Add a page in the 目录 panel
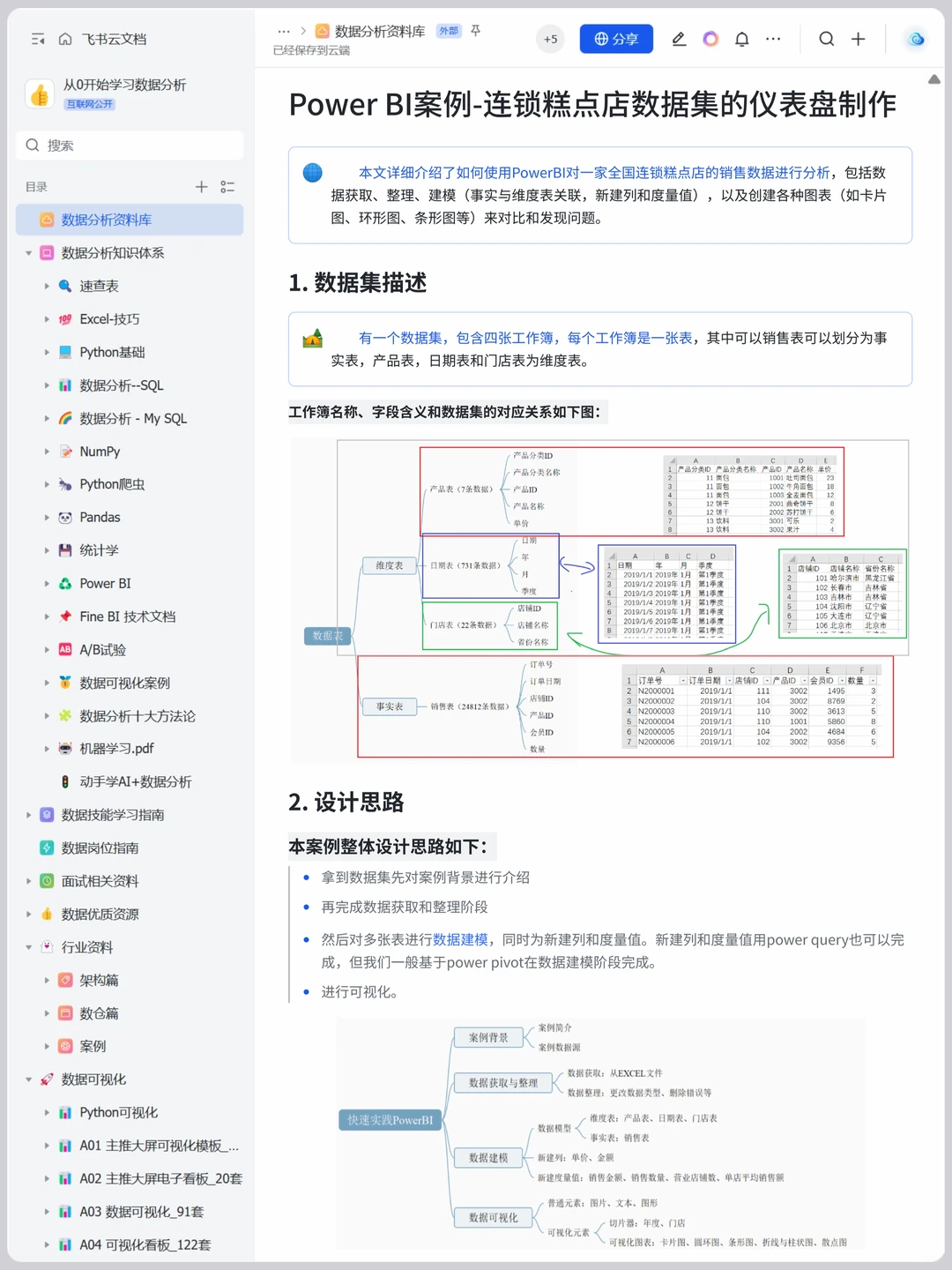The image size is (952, 1270). coord(201,186)
